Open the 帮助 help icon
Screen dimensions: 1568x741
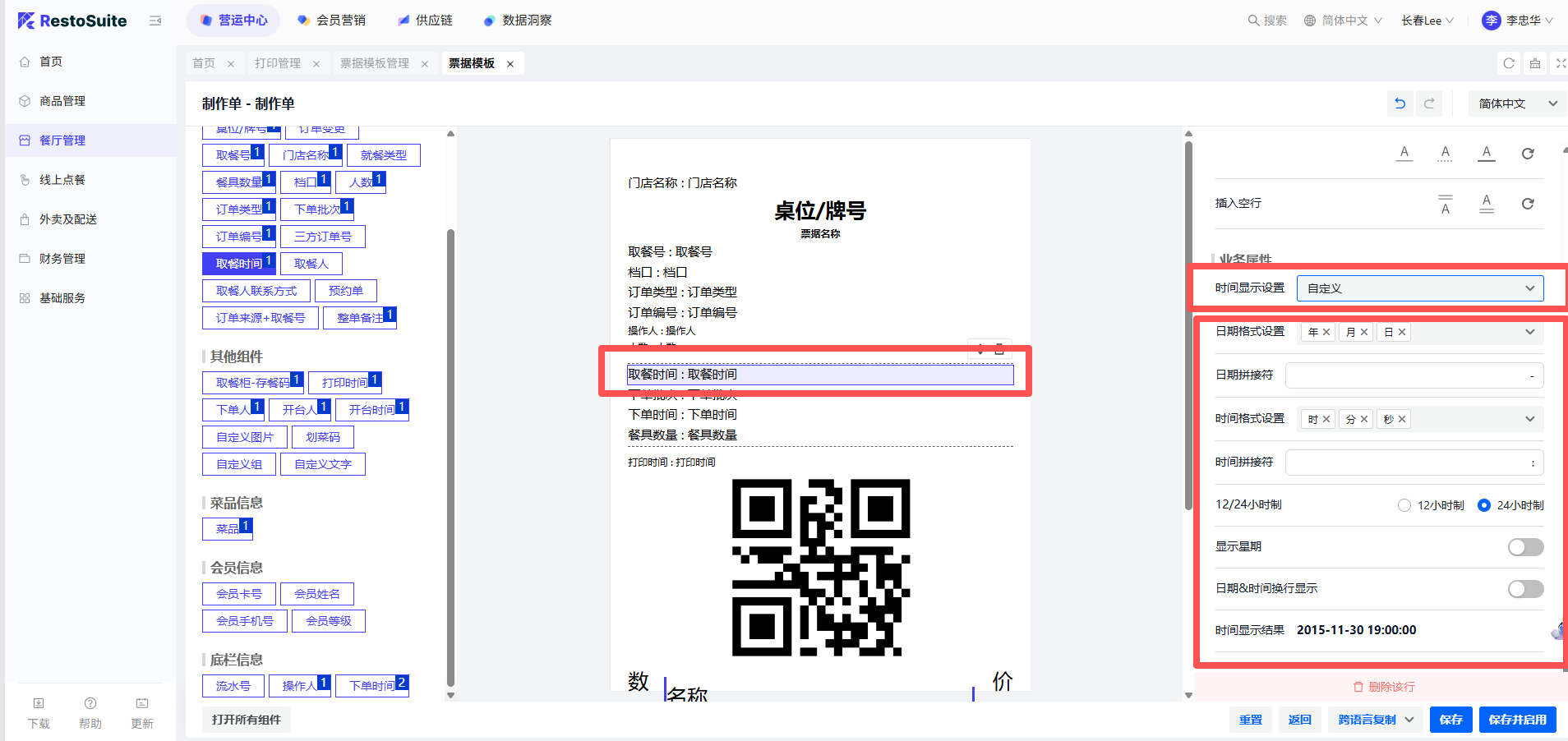pos(90,704)
